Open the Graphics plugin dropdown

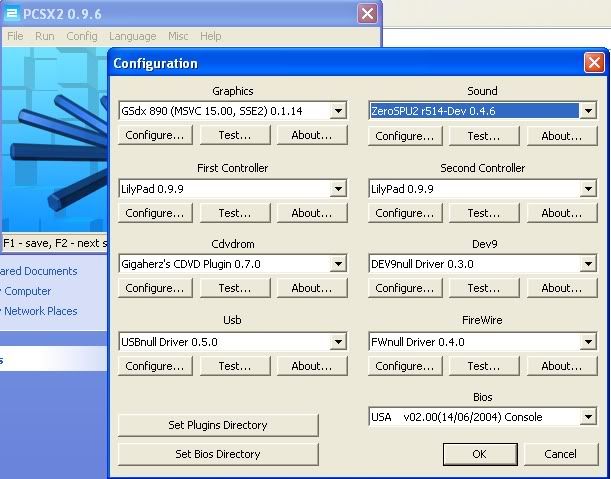tap(338, 111)
